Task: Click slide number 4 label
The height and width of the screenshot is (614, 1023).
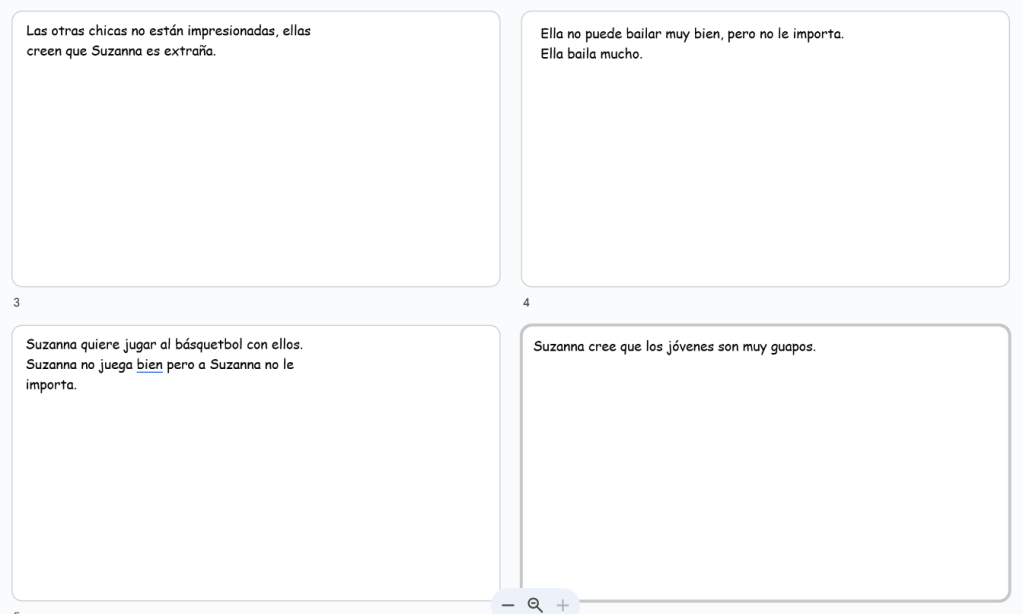Action: [526, 302]
